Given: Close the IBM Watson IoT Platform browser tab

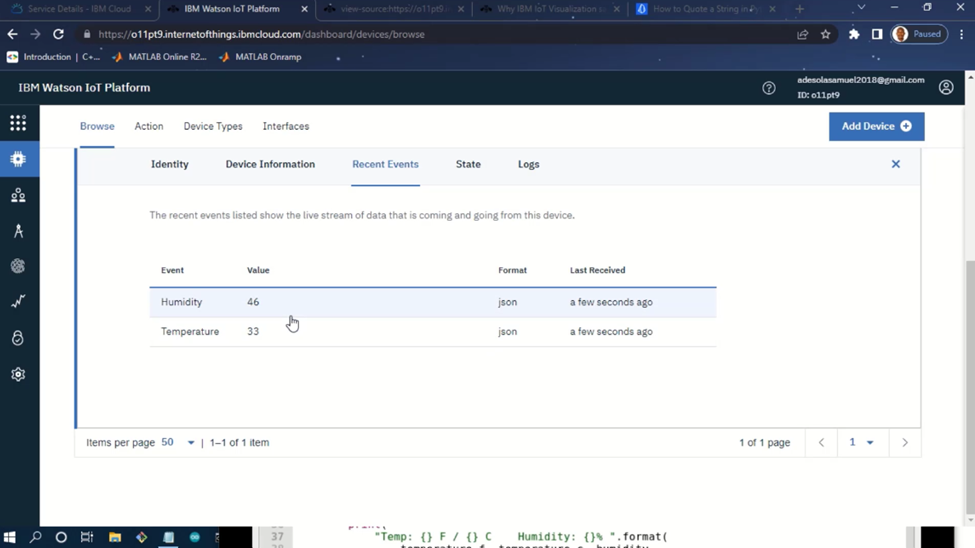Looking at the screenshot, I should click(304, 9).
